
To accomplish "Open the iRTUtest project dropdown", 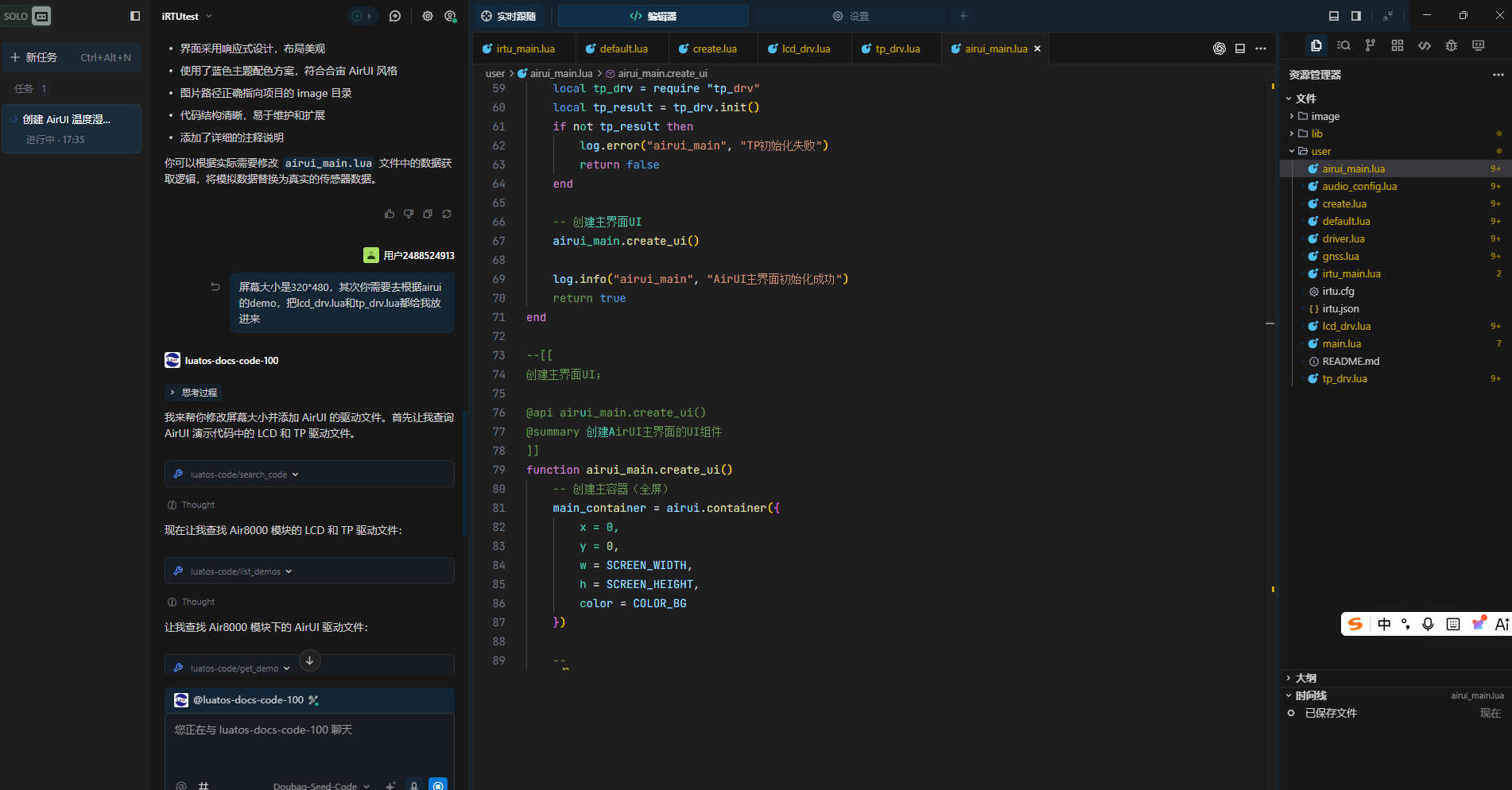I will pyautogui.click(x=187, y=16).
